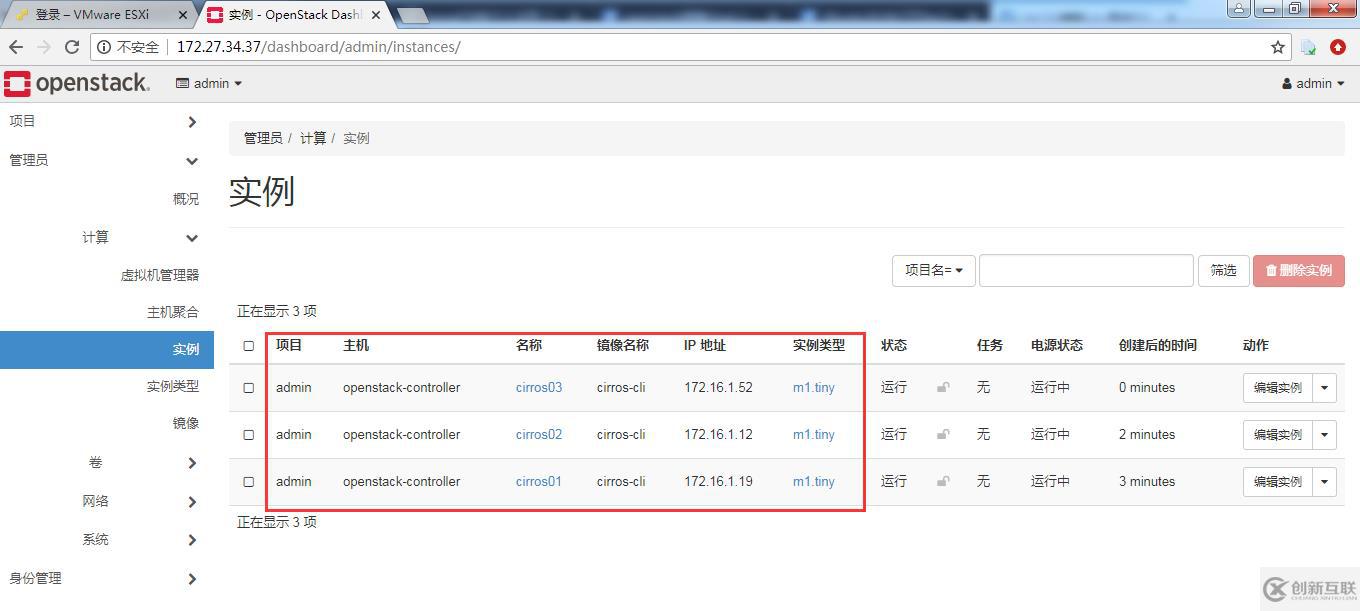Check the checkbox for cirros01
The height and width of the screenshot is (611, 1360).
pos(248,481)
